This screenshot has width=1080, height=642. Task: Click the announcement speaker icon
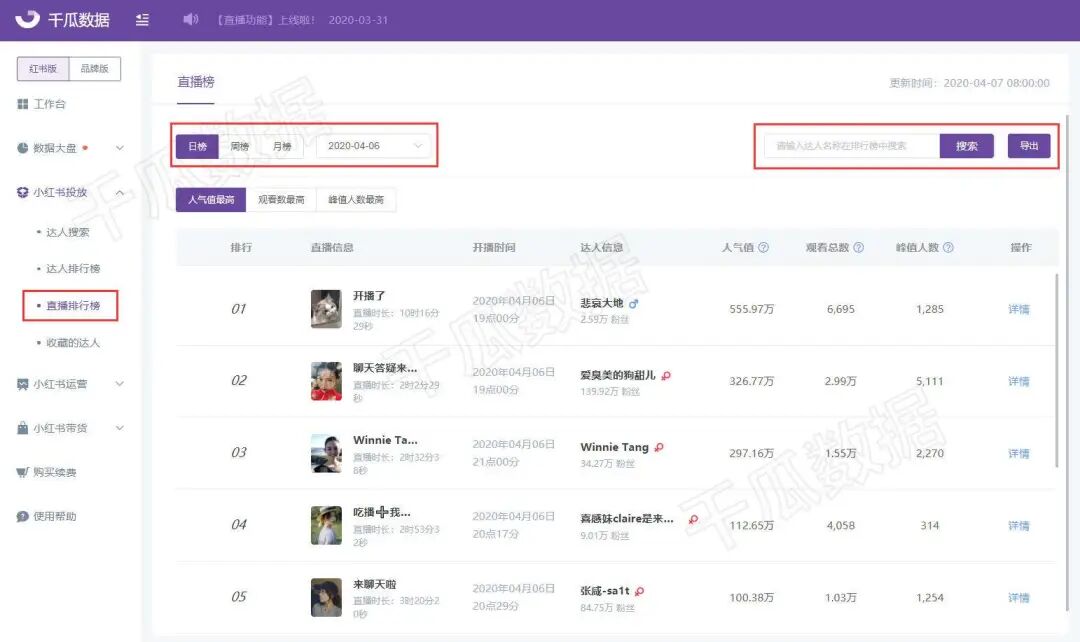coord(190,19)
